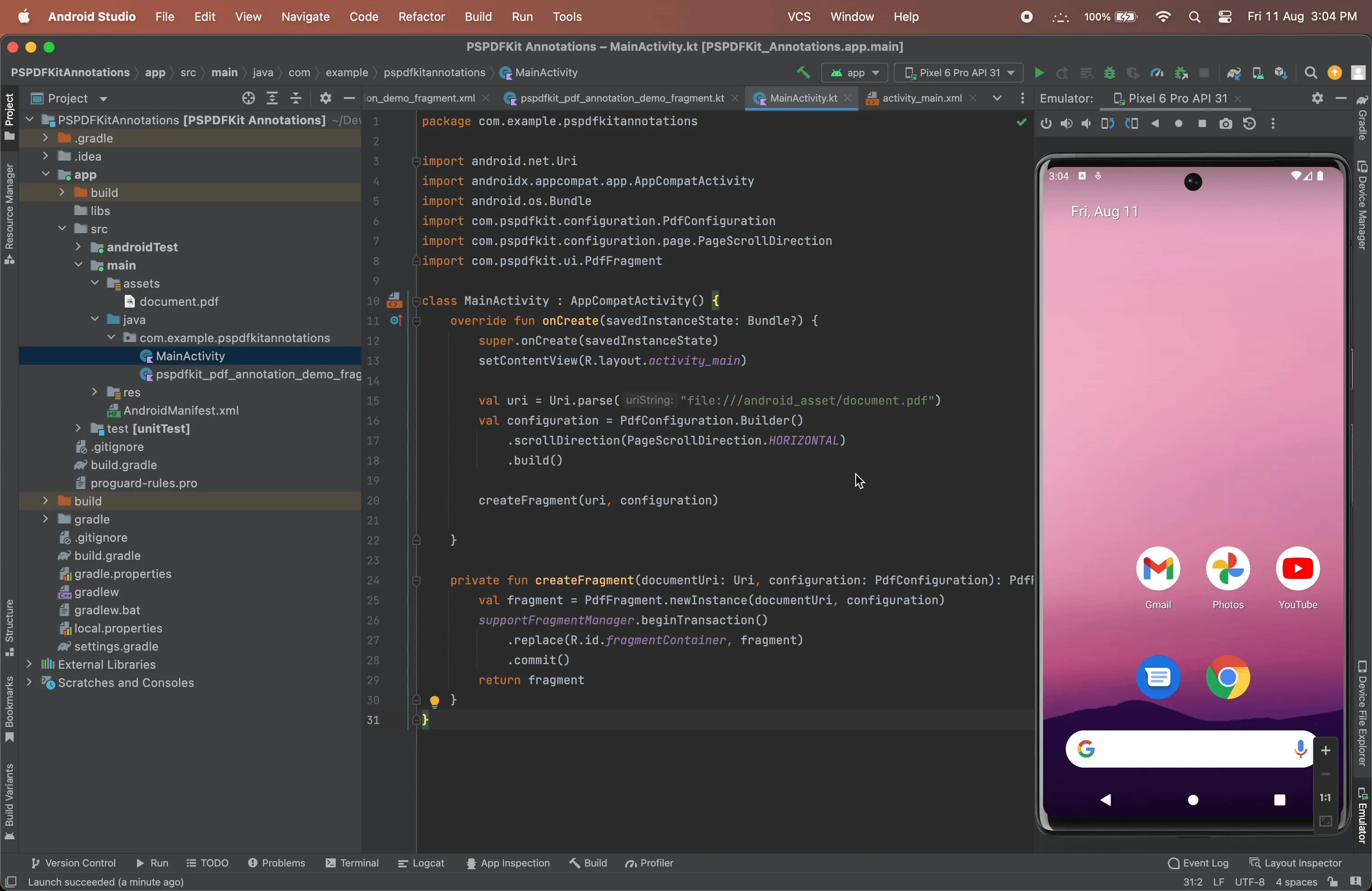This screenshot has width=1372, height=891.
Task: Click the emulator power button
Action: point(1046,123)
